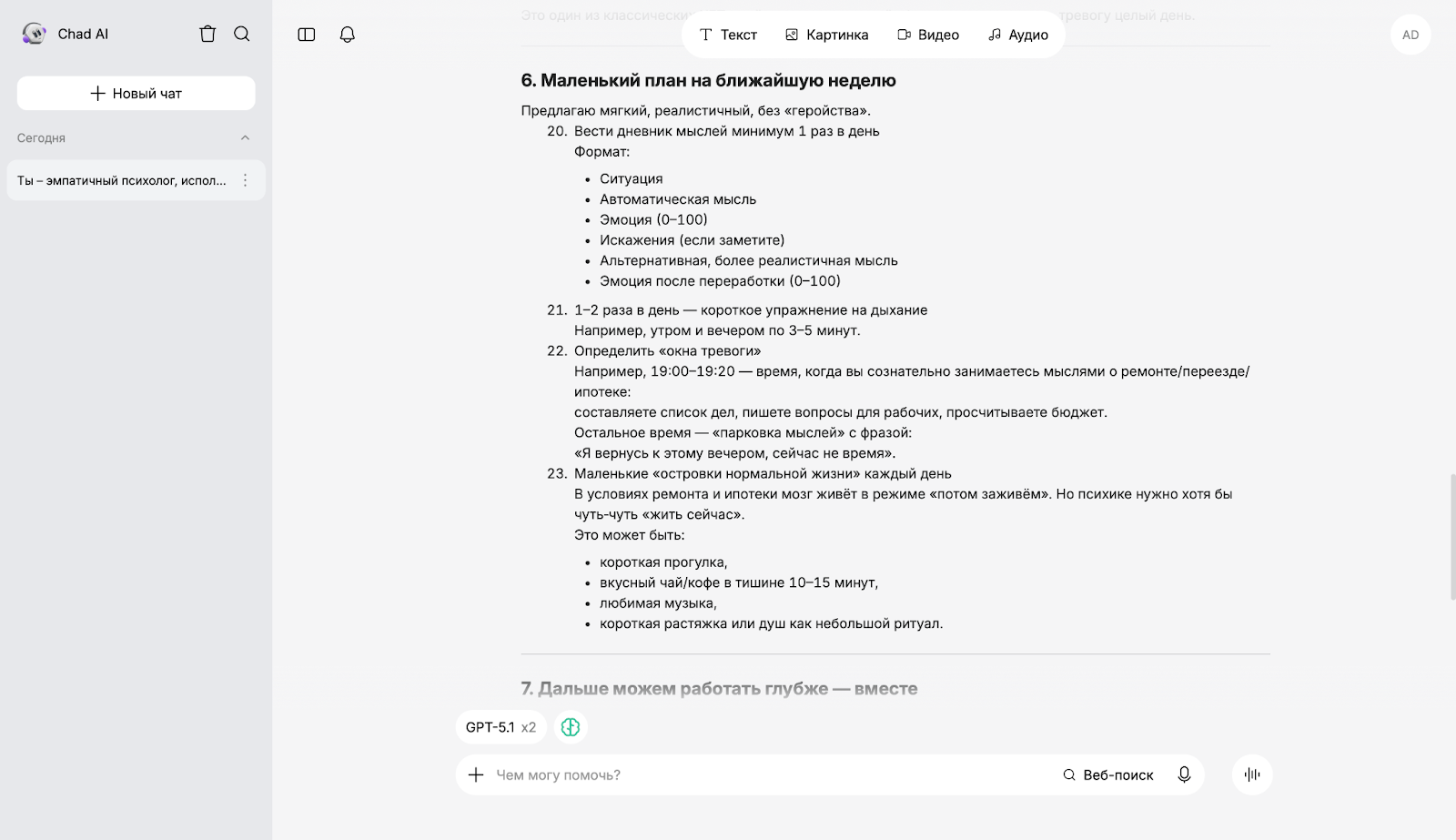Screen dimensions: 1456x840
Task: Click the search magnifier icon in sidebar
Action: click(x=242, y=34)
